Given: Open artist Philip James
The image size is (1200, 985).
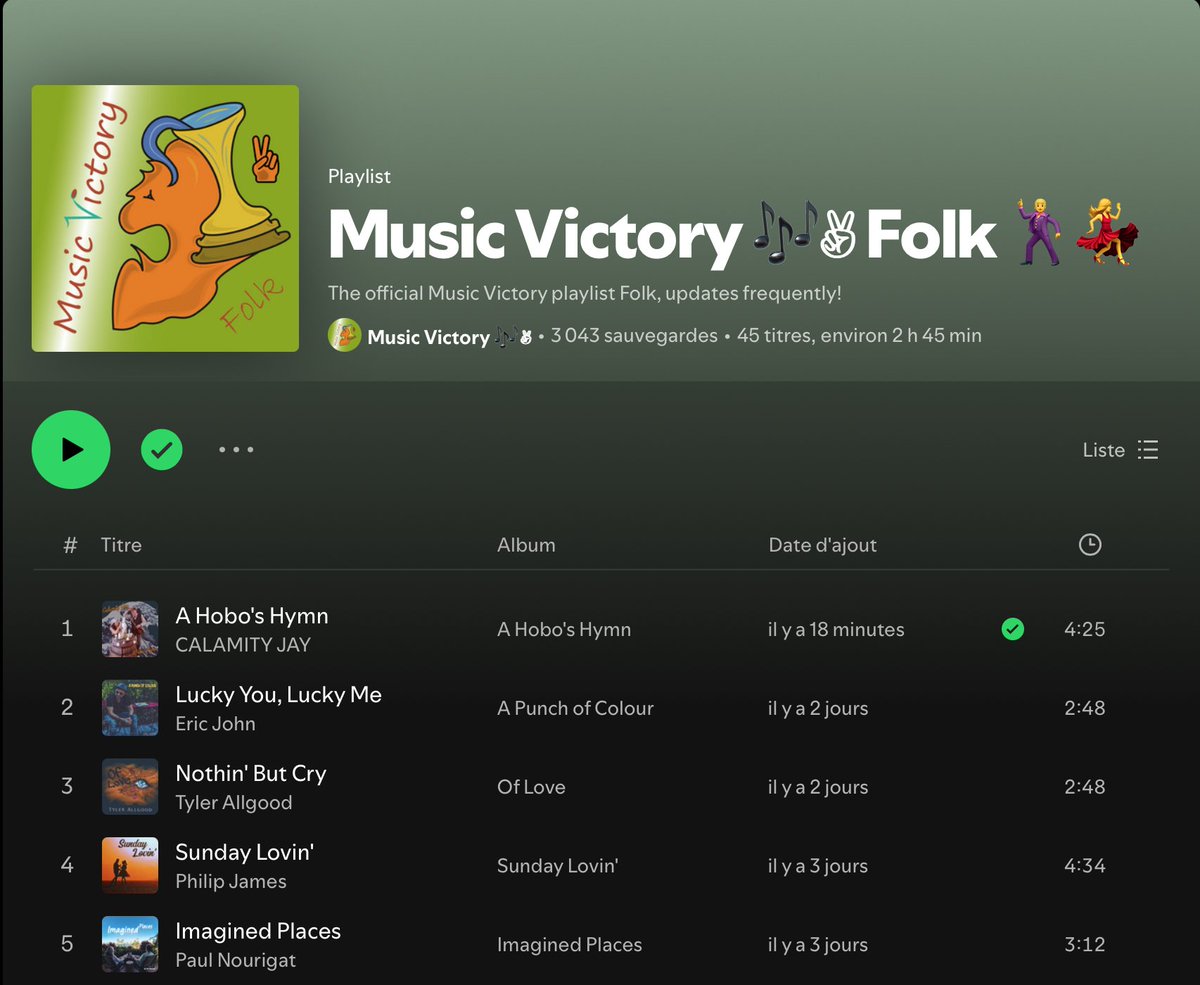Looking at the screenshot, I should click(231, 882).
